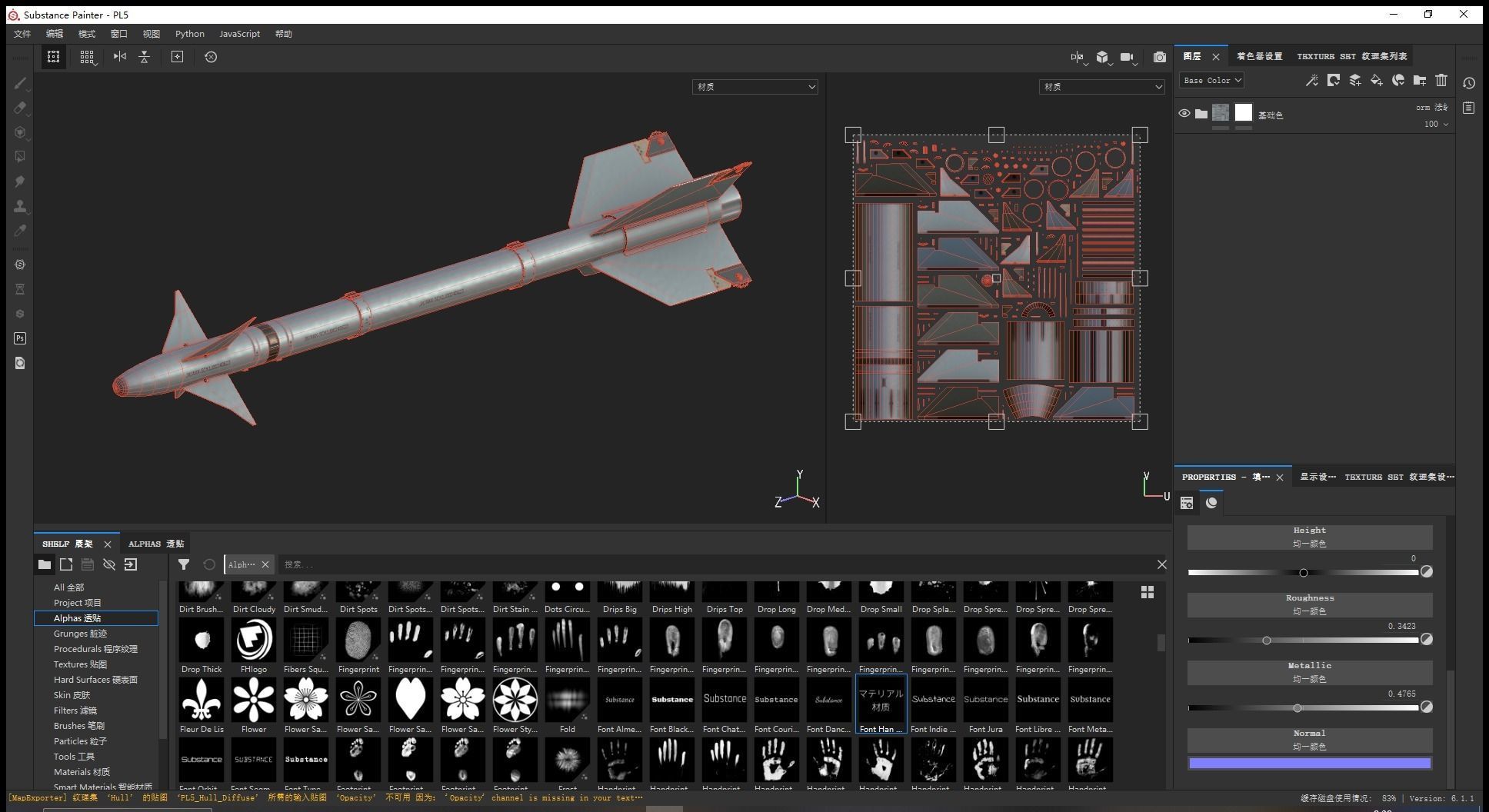The height and width of the screenshot is (812, 1489).
Task: Expand the layer opacity 100 dropdown
Action: pyautogui.click(x=1436, y=124)
